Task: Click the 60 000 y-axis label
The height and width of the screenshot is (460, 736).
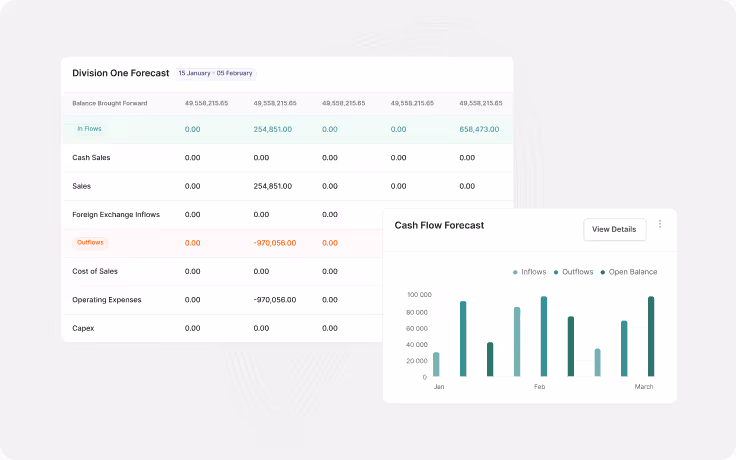Action: [417, 329]
